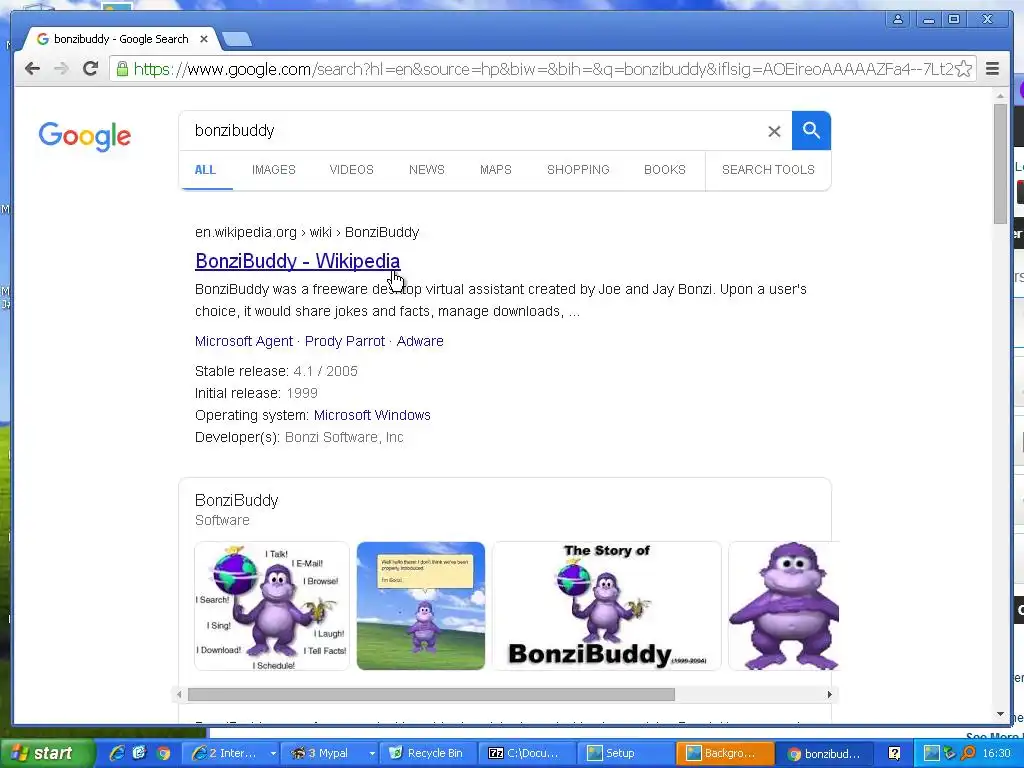
Task: Switch to the MAPS tab
Action: 496,170
